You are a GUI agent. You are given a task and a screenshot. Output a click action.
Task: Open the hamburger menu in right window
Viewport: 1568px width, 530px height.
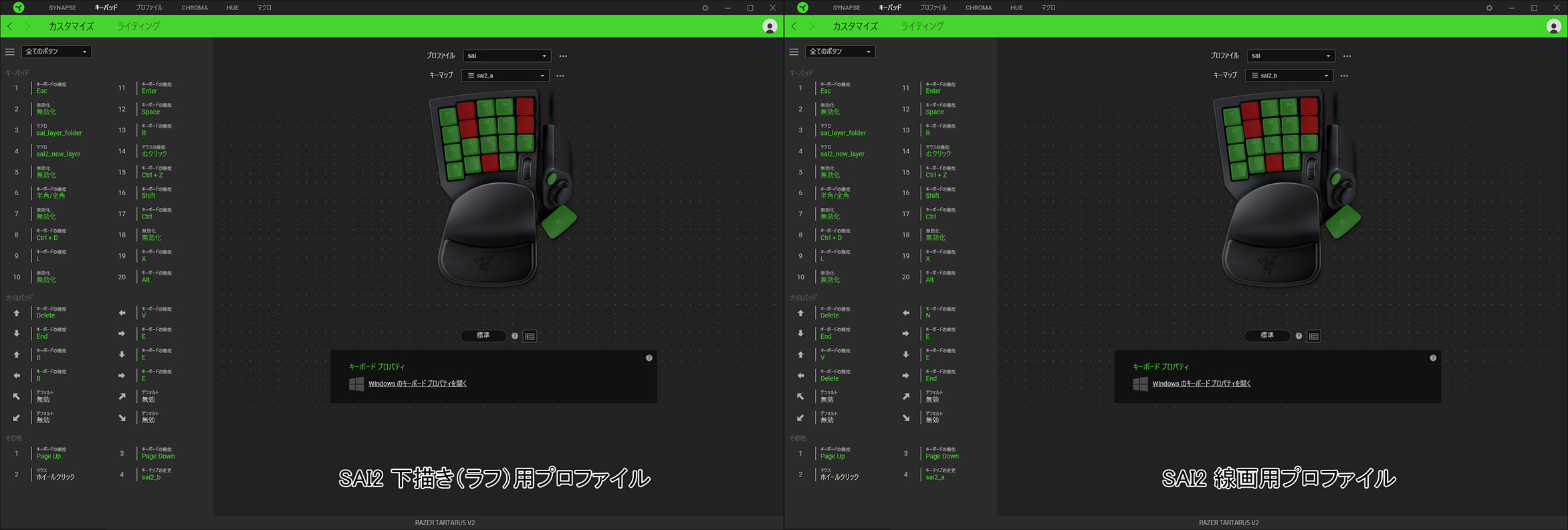794,51
